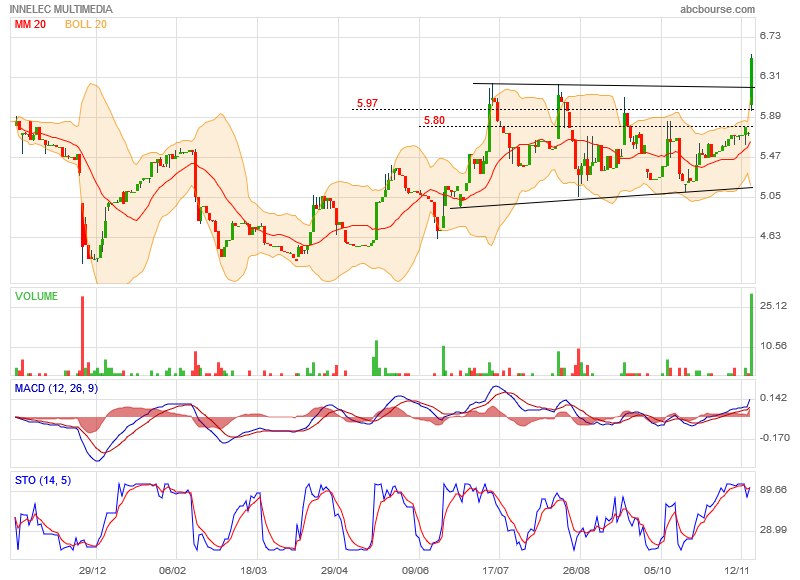Click the 0.142 MACD axis value
Image resolution: width=800 pixels, height=580 pixels.
(x=773, y=398)
